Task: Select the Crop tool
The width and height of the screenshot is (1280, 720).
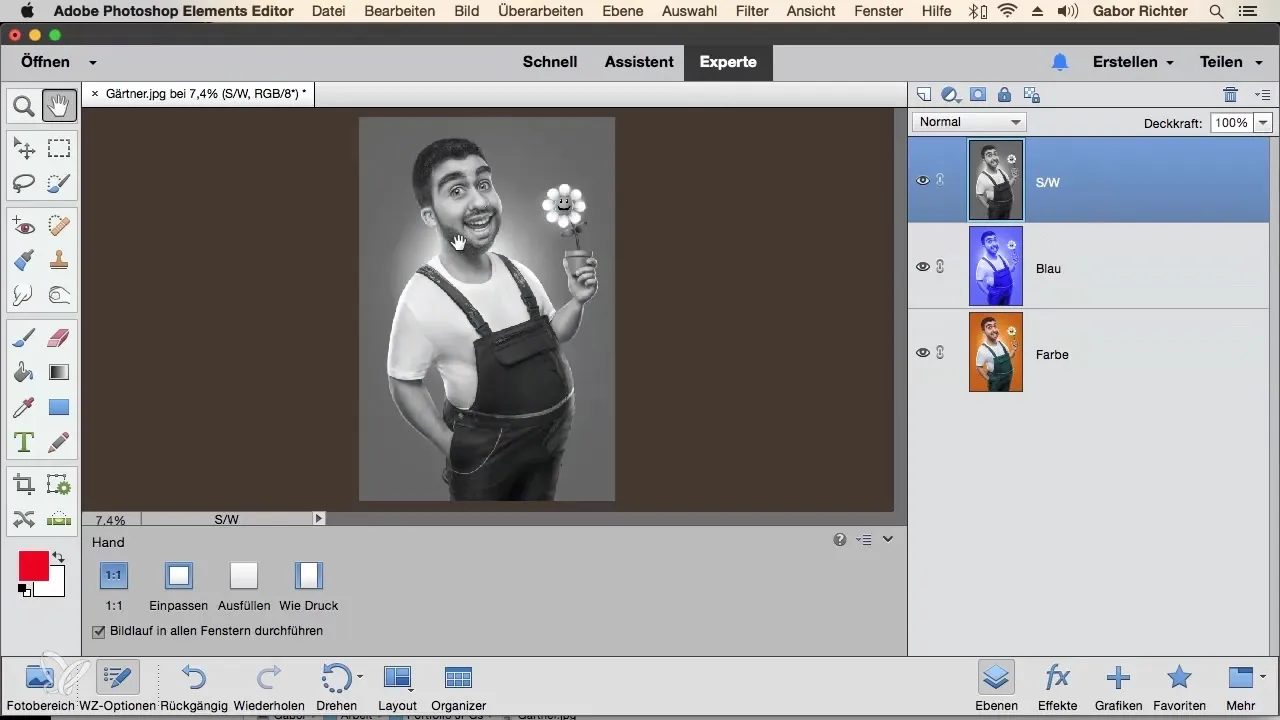Action: (24, 485)
